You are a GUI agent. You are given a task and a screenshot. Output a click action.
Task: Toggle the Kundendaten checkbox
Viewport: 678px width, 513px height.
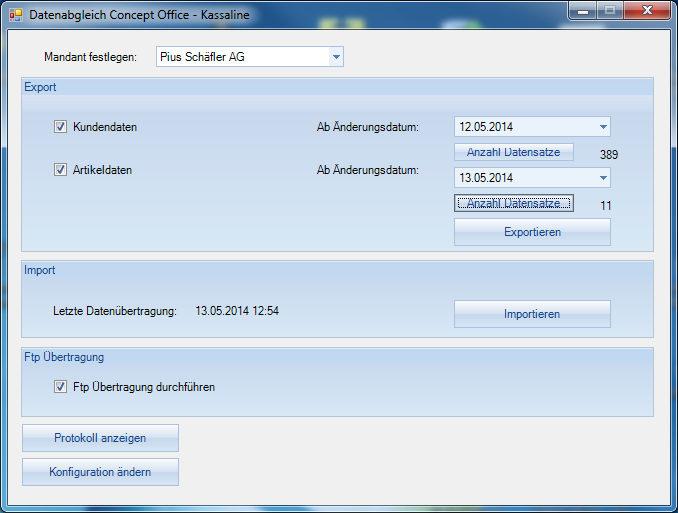coord(61,127)
